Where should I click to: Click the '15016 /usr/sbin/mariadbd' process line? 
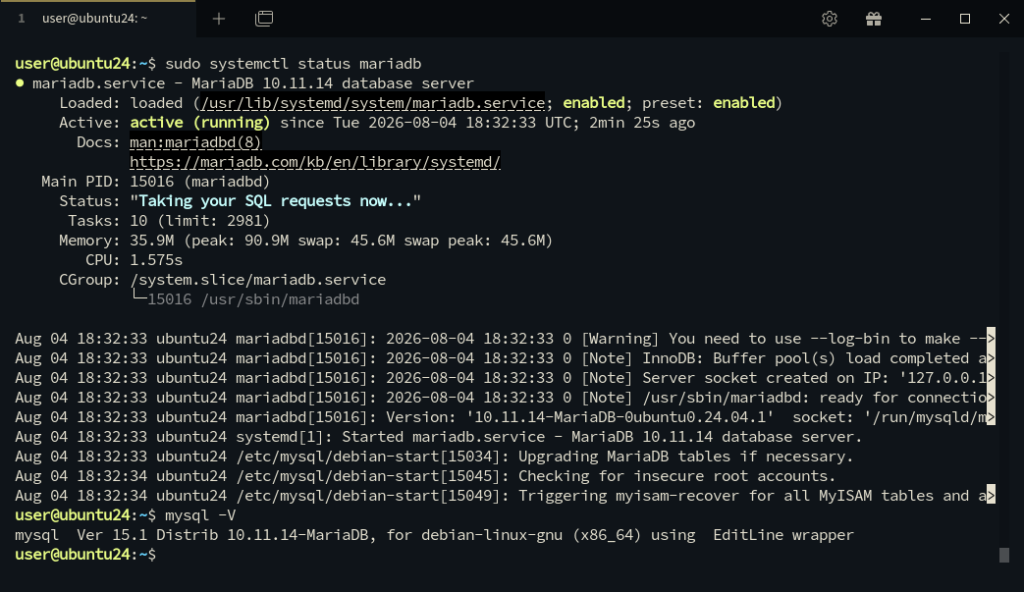[253, 299]
